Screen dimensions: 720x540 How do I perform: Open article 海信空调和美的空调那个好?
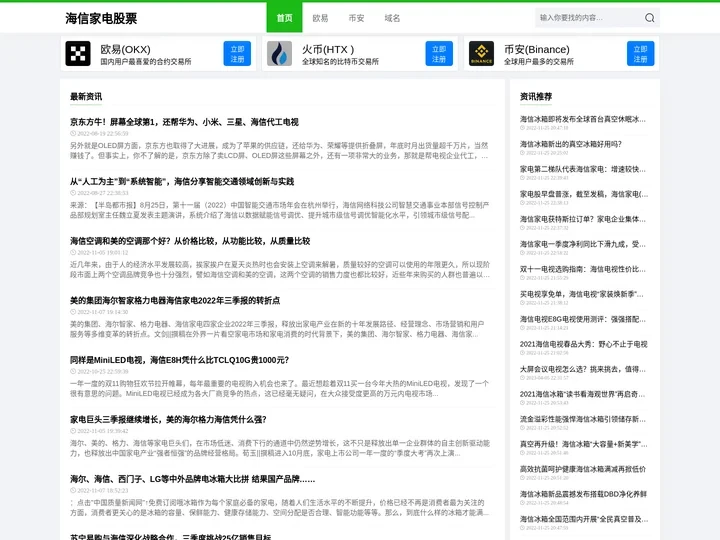tap(190, 241)
